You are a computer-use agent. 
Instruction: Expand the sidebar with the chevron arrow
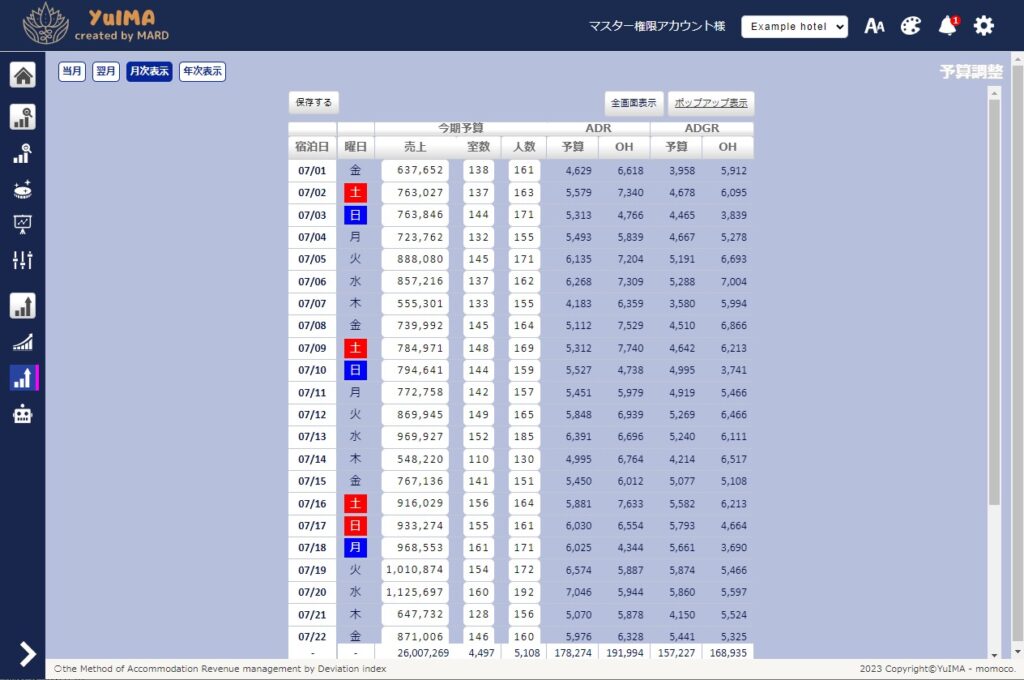[27, 653]
